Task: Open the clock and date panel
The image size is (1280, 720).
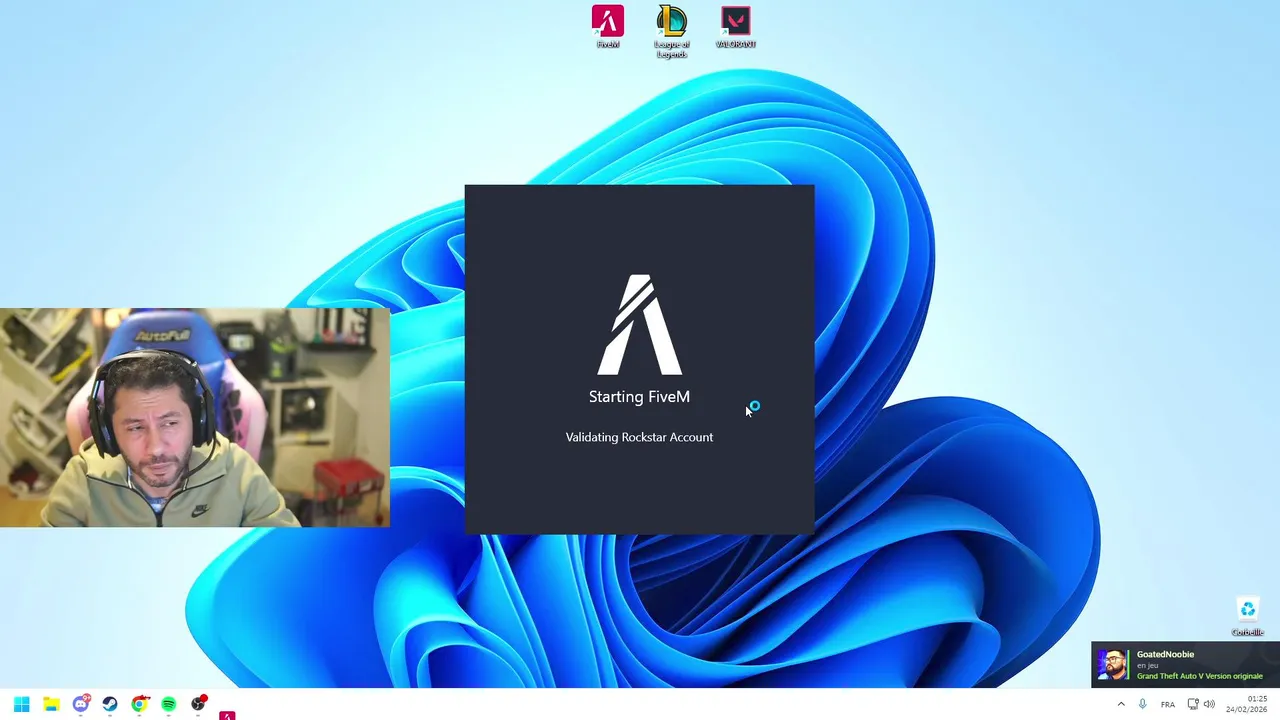Action: 1247,704
